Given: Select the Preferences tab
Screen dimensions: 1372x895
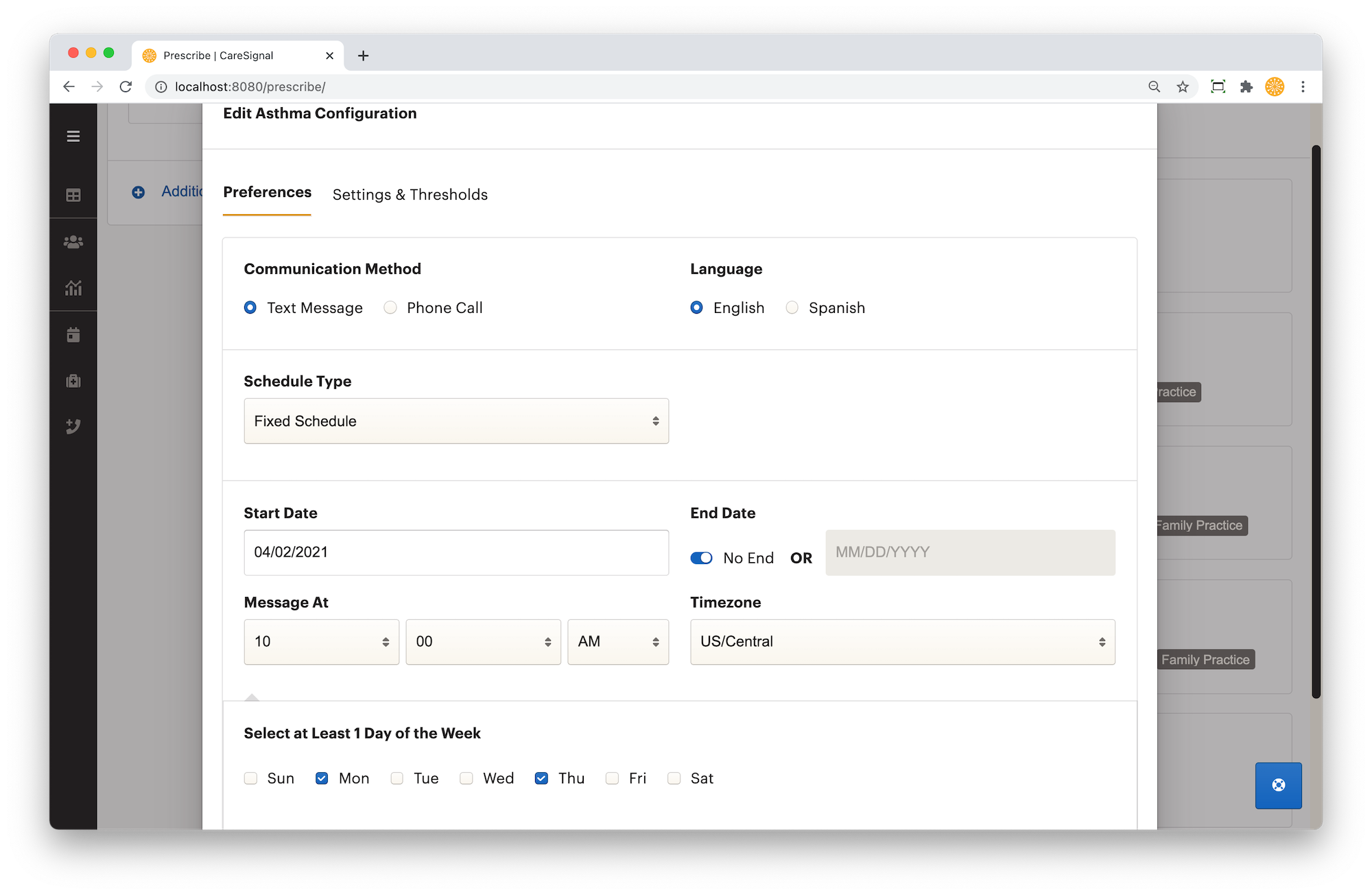Looking at the screenshot, I should (x=267, y=192).
